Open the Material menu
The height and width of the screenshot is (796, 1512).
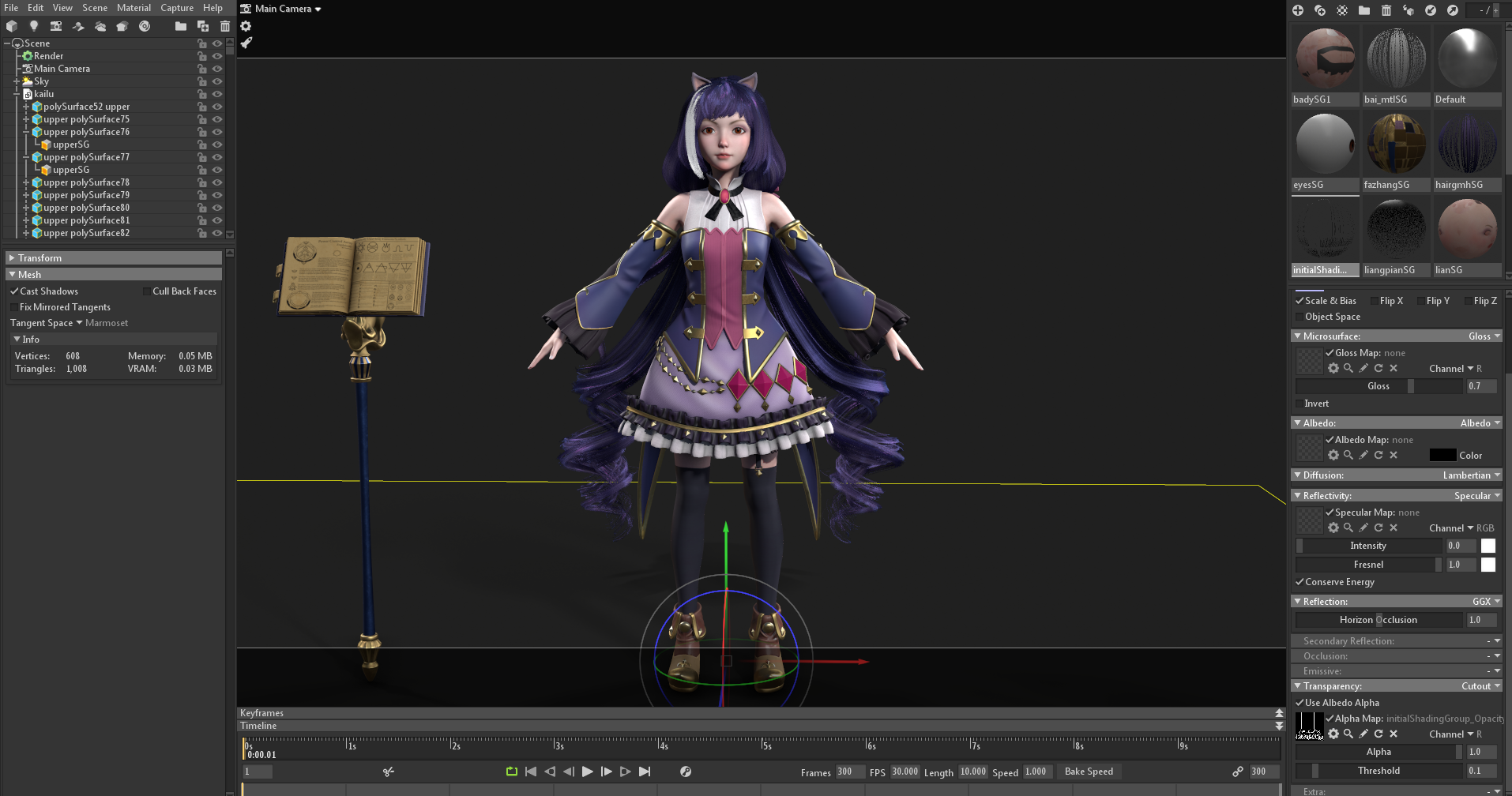click(134, 8)
